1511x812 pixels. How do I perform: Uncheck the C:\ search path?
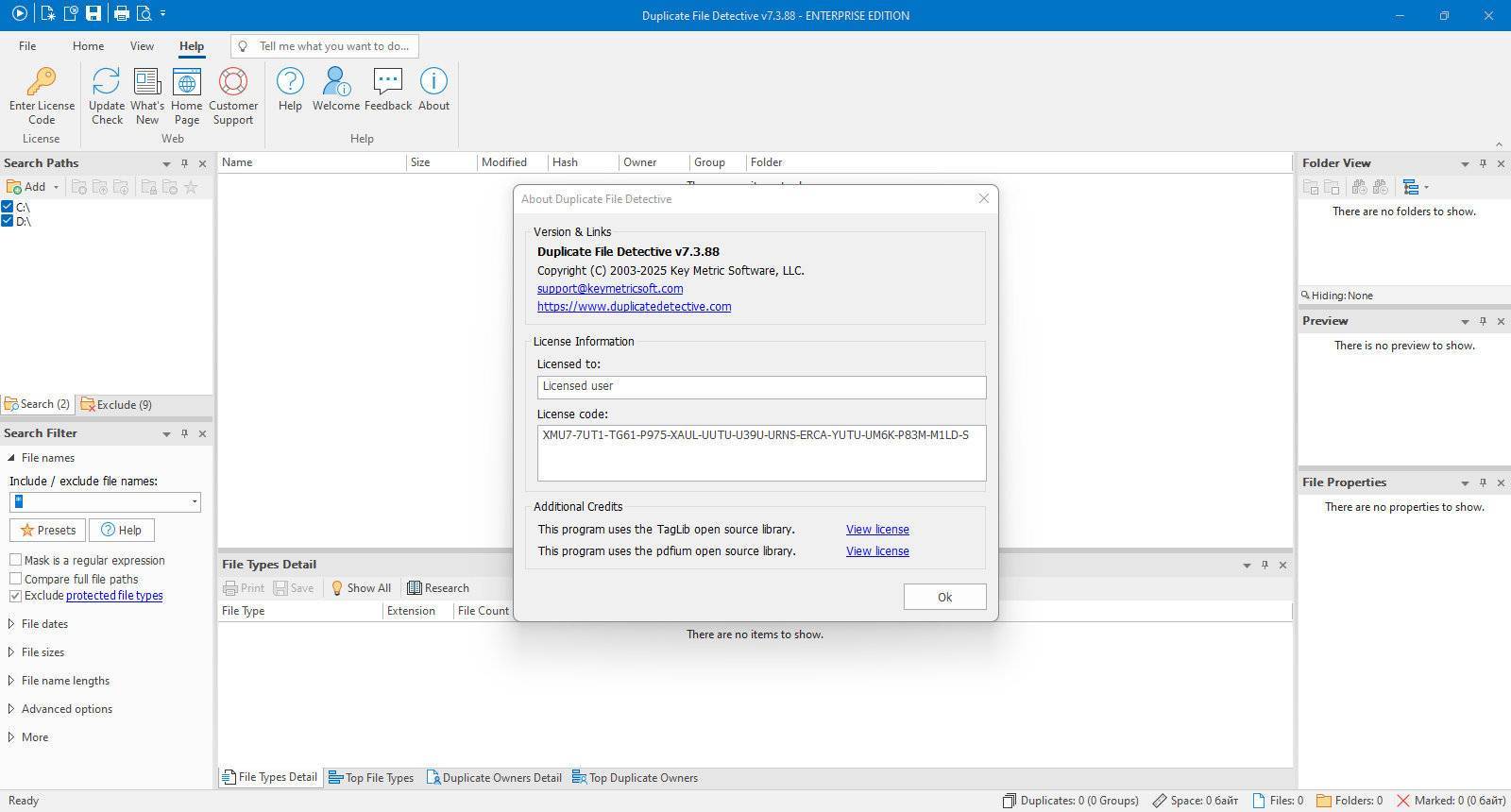8,207
